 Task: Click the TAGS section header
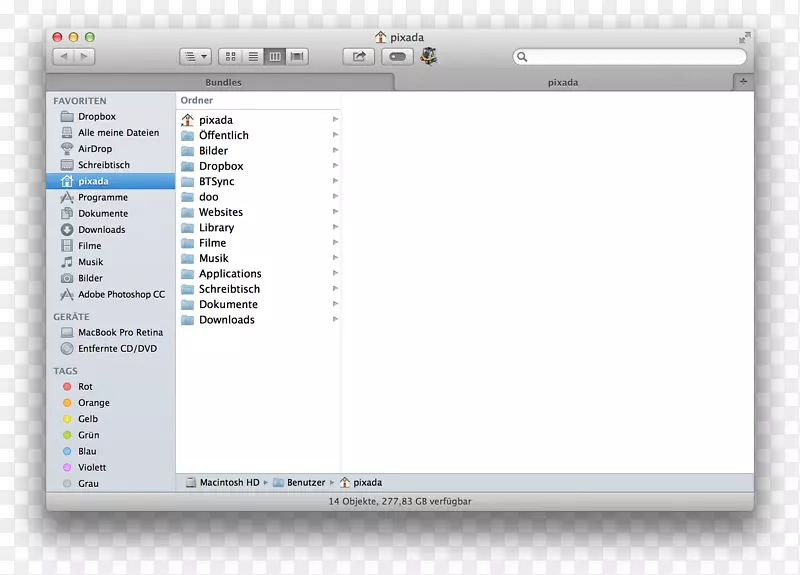[x=65, y=371]
